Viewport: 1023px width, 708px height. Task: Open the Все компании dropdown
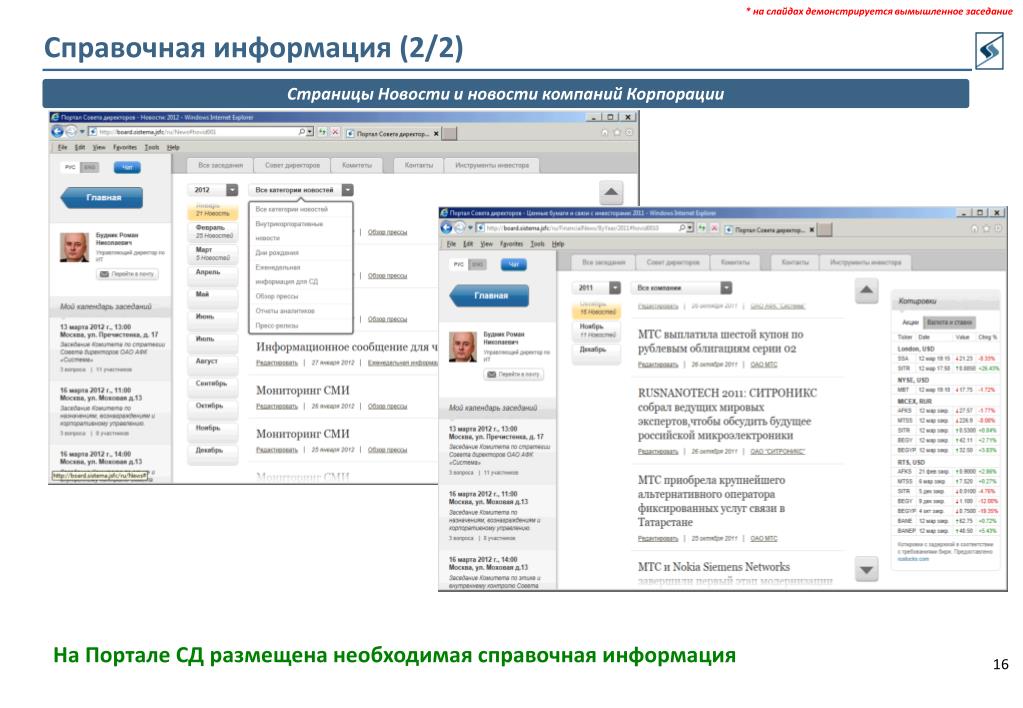click(726, 288)
